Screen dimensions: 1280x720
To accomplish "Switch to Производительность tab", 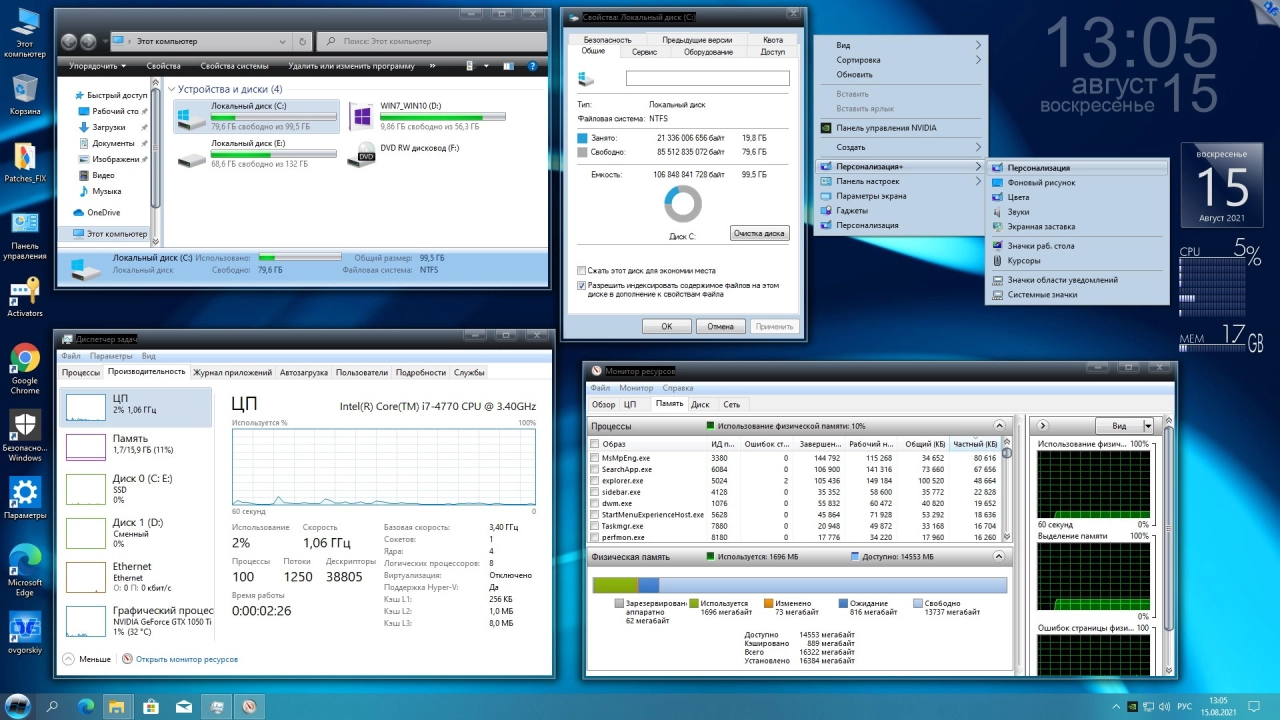I will (147, 372).
